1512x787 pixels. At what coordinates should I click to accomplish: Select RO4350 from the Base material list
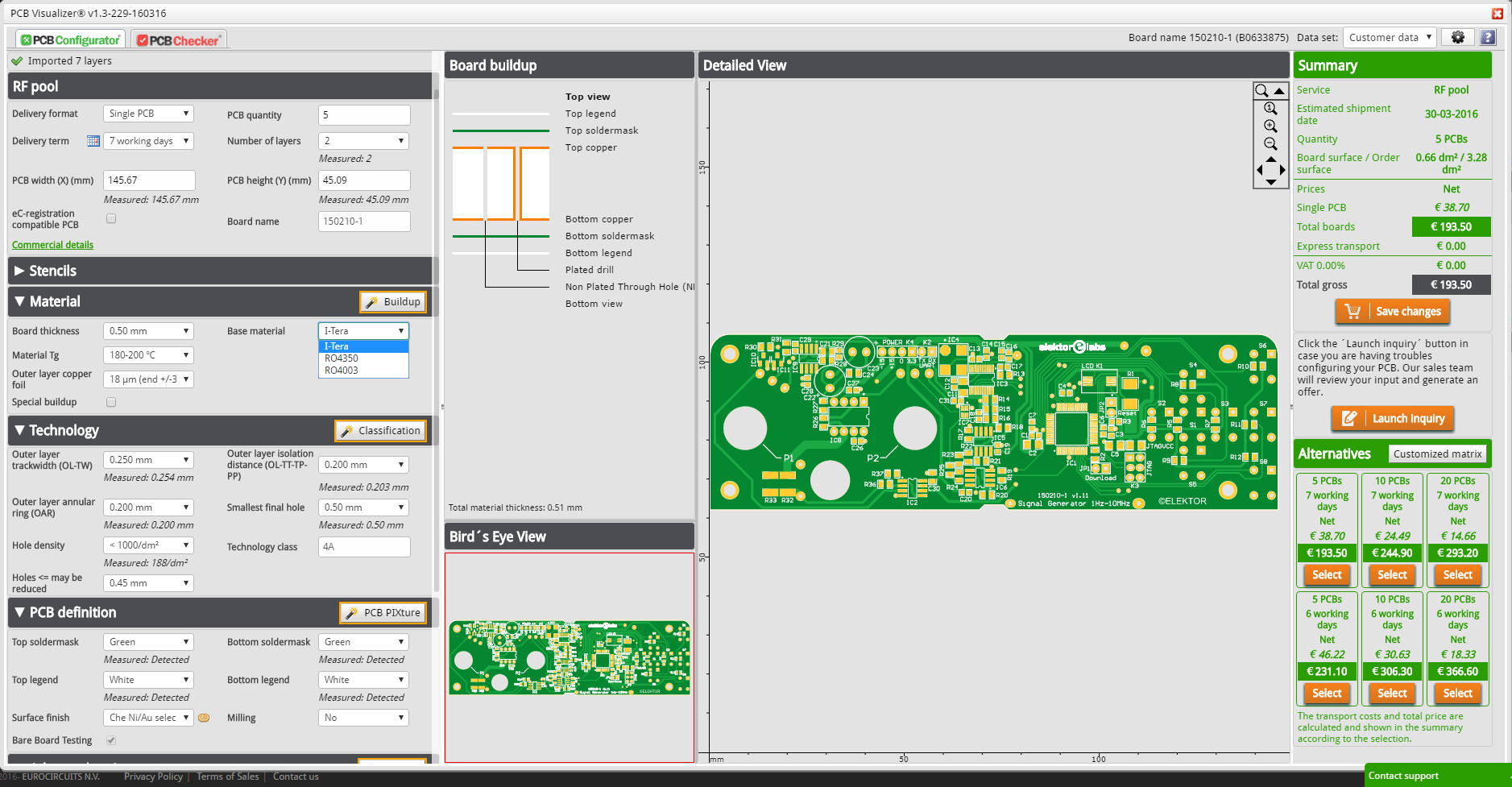tap(341, 358)
